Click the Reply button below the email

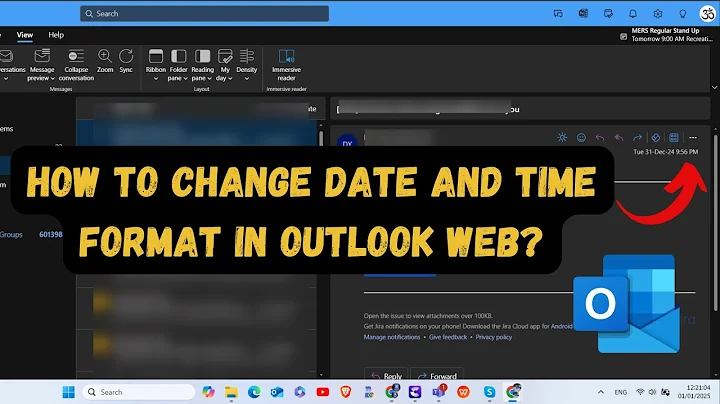[387, 376]
